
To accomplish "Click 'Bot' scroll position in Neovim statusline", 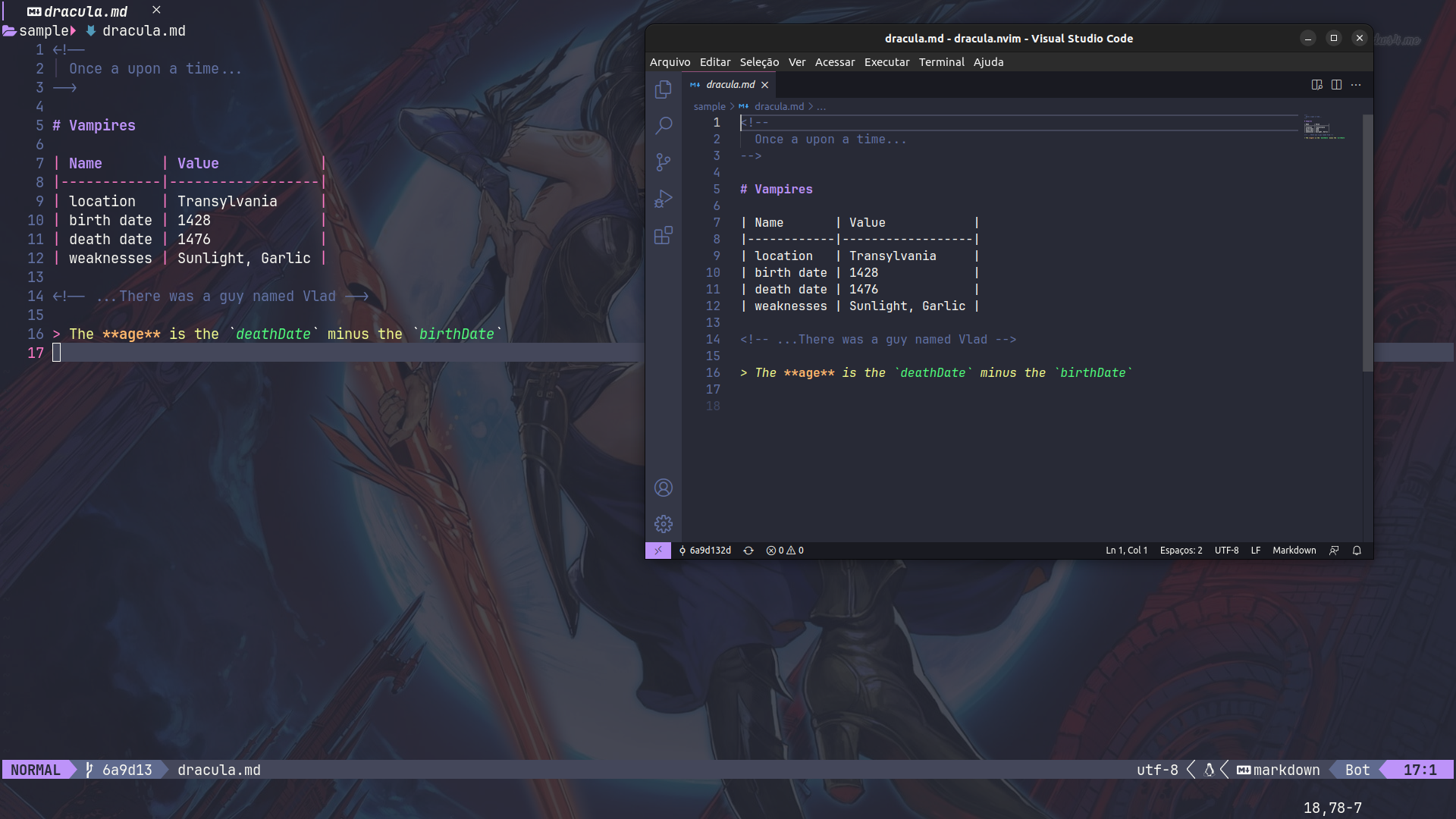I will pos(1357,770).
